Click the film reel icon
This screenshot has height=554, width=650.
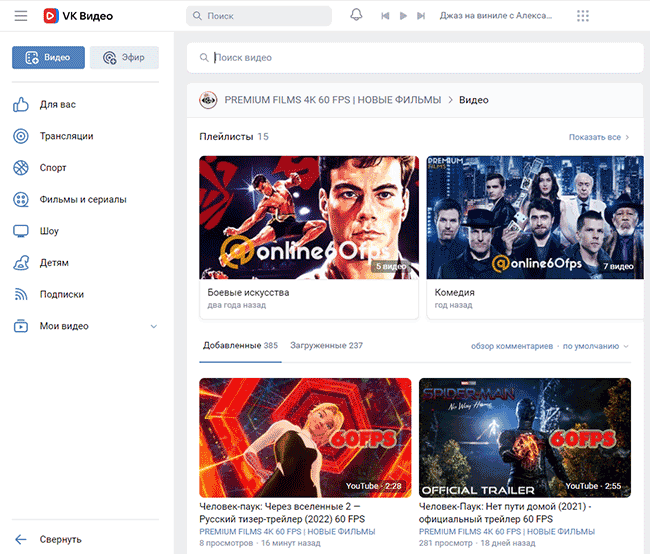click(x=21, y=199)
